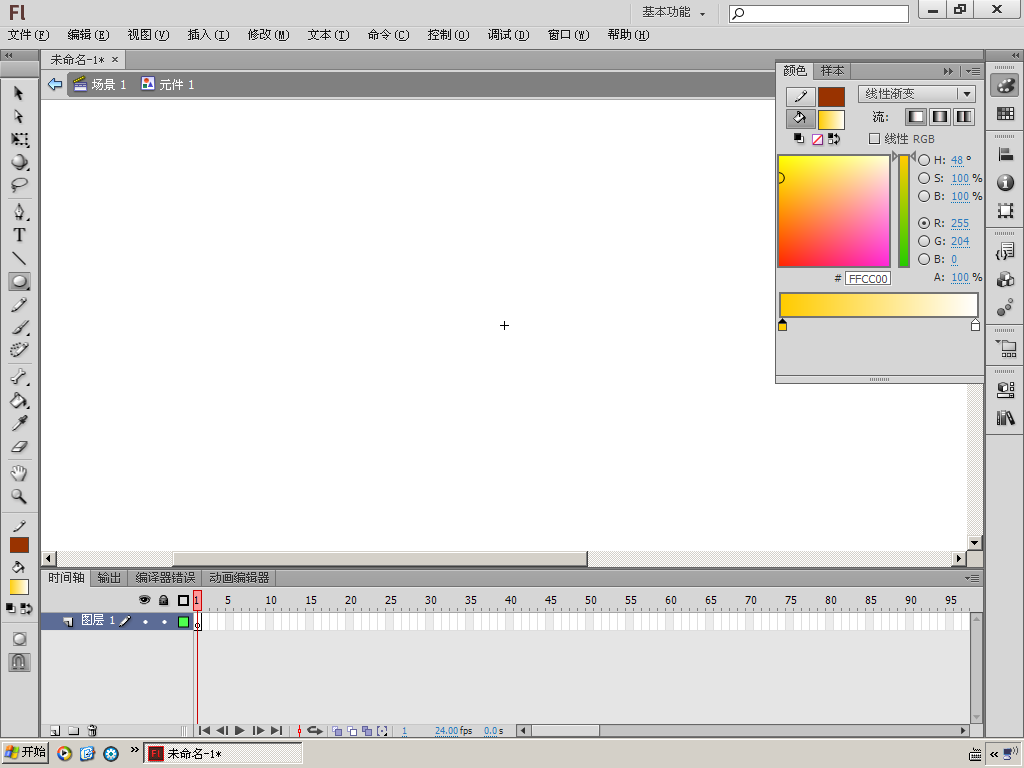Select the Paint Bucket tool
1024x768 pixels.
(19, 401)
